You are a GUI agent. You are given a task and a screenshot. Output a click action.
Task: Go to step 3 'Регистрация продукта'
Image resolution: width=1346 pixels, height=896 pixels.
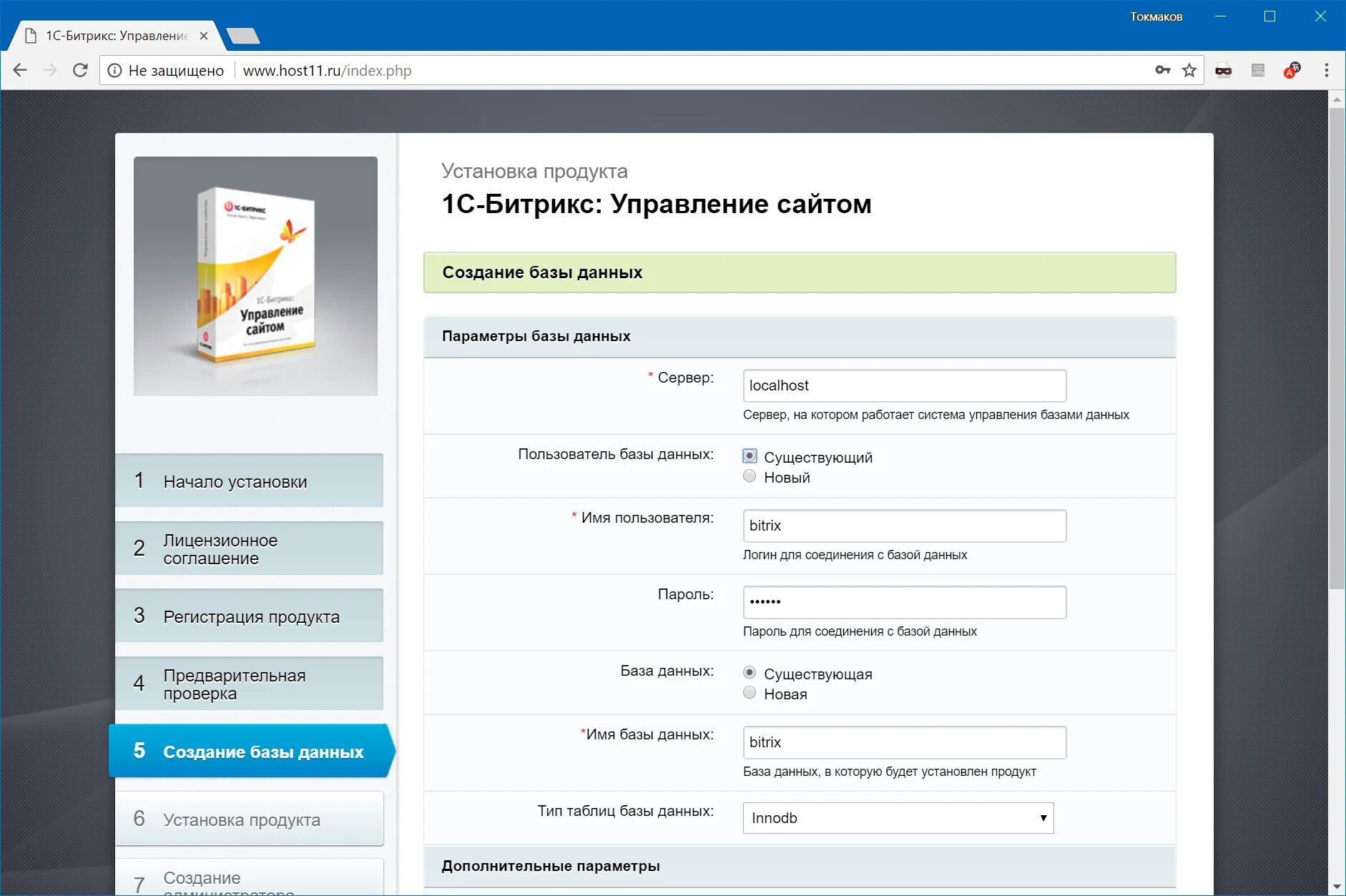click(249, 616)
